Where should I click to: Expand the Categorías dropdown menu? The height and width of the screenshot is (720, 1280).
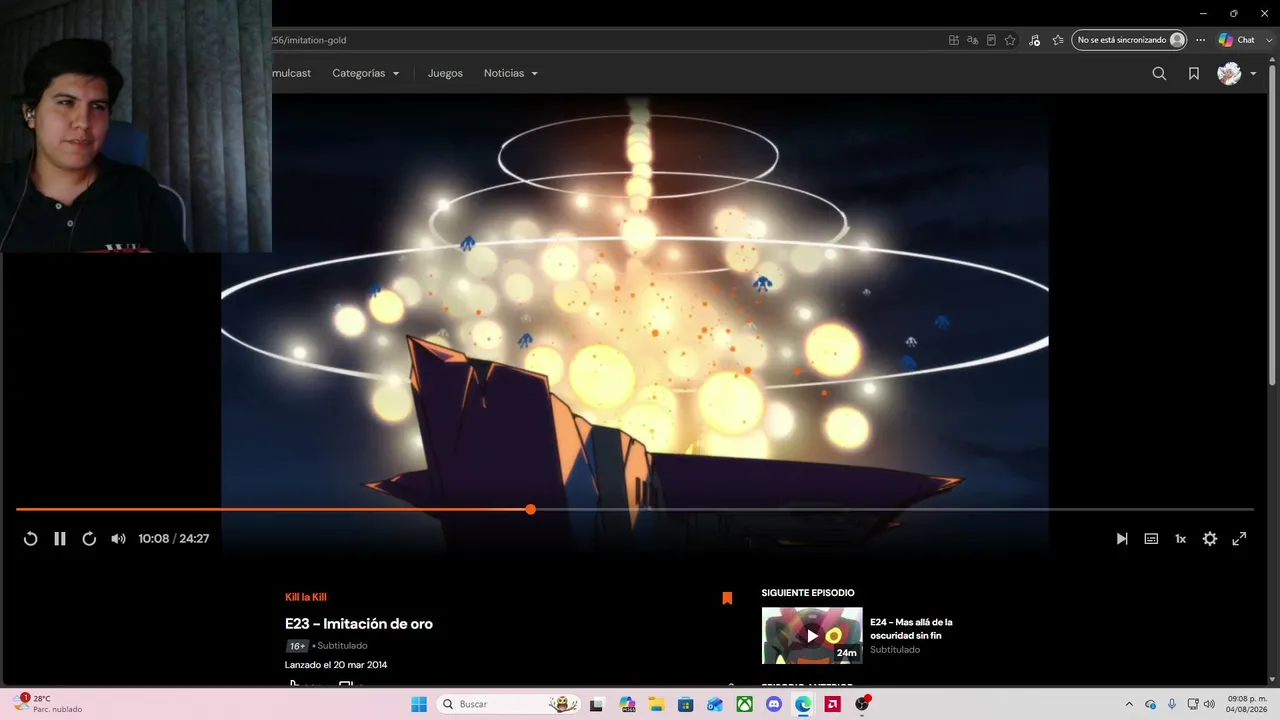tap(366, 73)
